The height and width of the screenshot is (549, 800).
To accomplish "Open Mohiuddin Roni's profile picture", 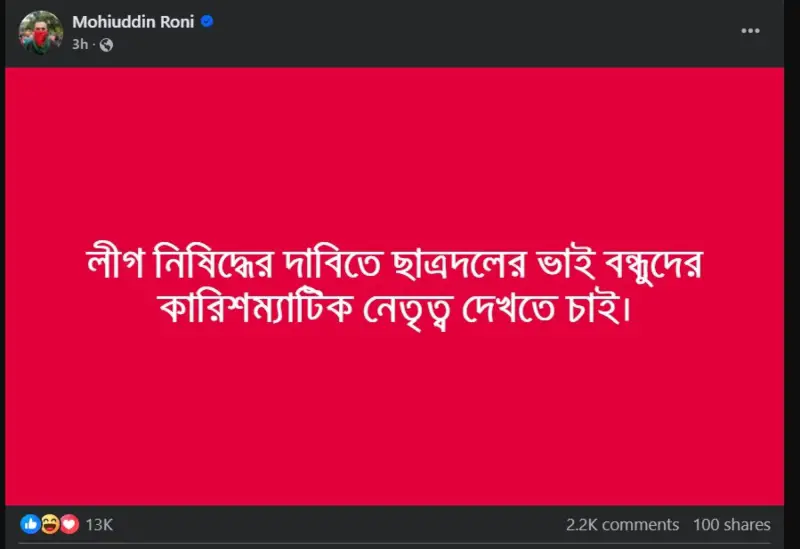I will 41,32.
